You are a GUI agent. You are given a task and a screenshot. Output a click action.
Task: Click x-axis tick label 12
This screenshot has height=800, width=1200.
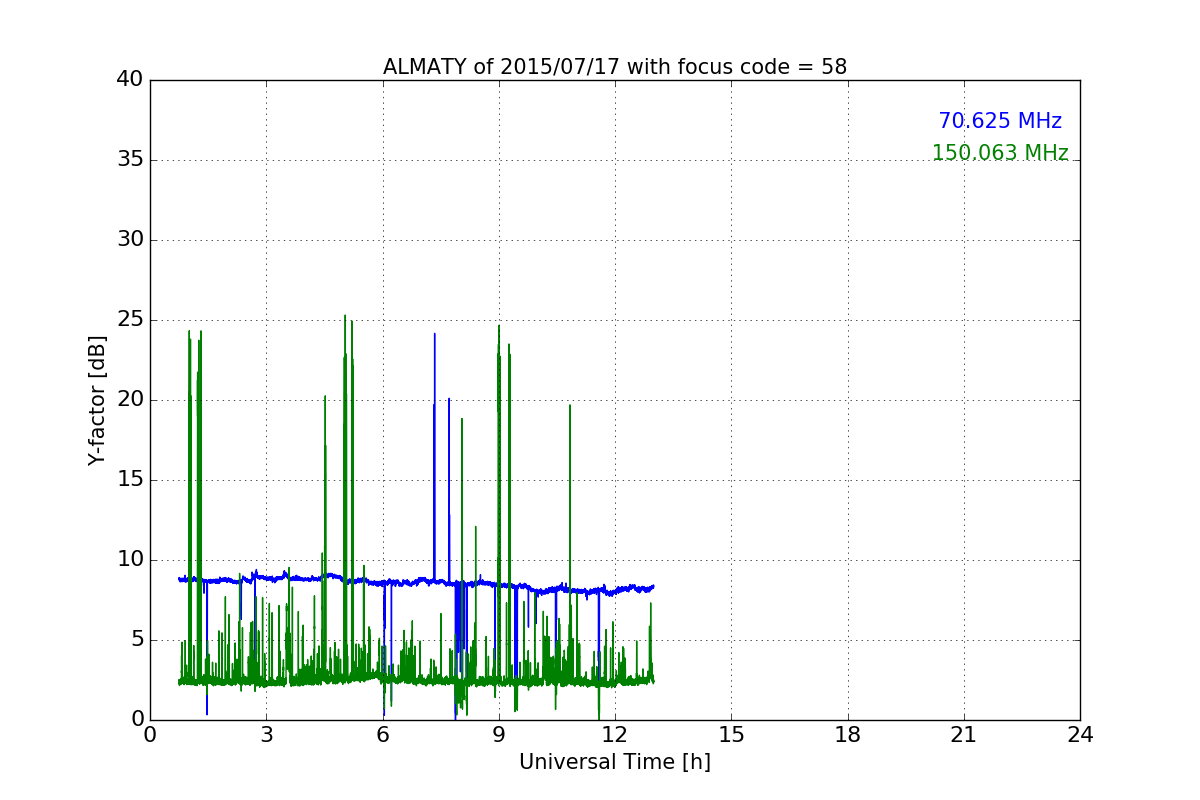615,735
